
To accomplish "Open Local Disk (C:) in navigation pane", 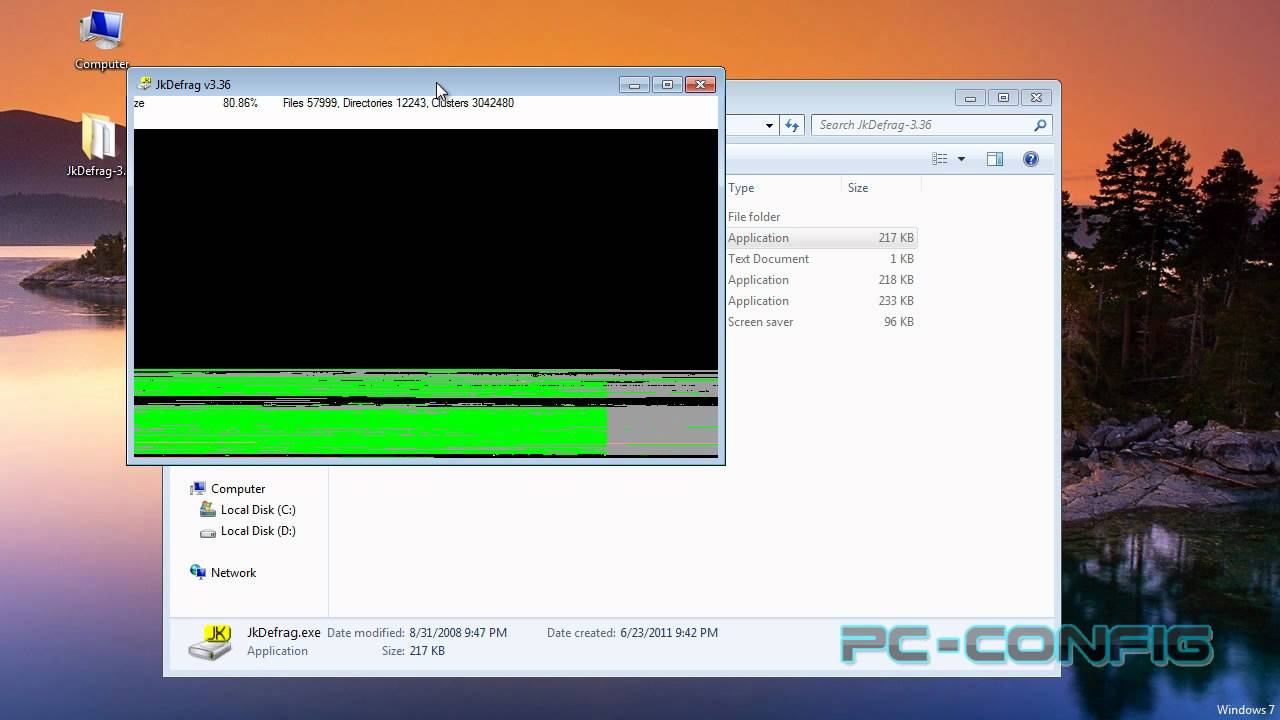I will pyautogui.click(x=258, y=510).
